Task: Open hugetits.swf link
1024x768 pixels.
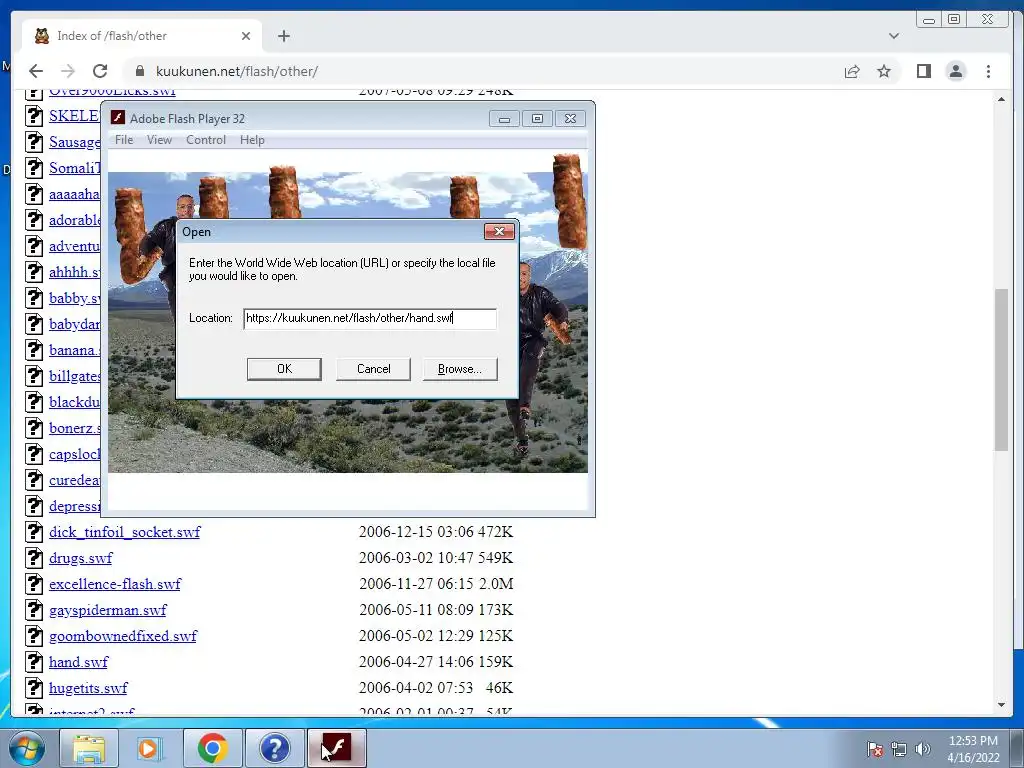Action: pos(88,688)
